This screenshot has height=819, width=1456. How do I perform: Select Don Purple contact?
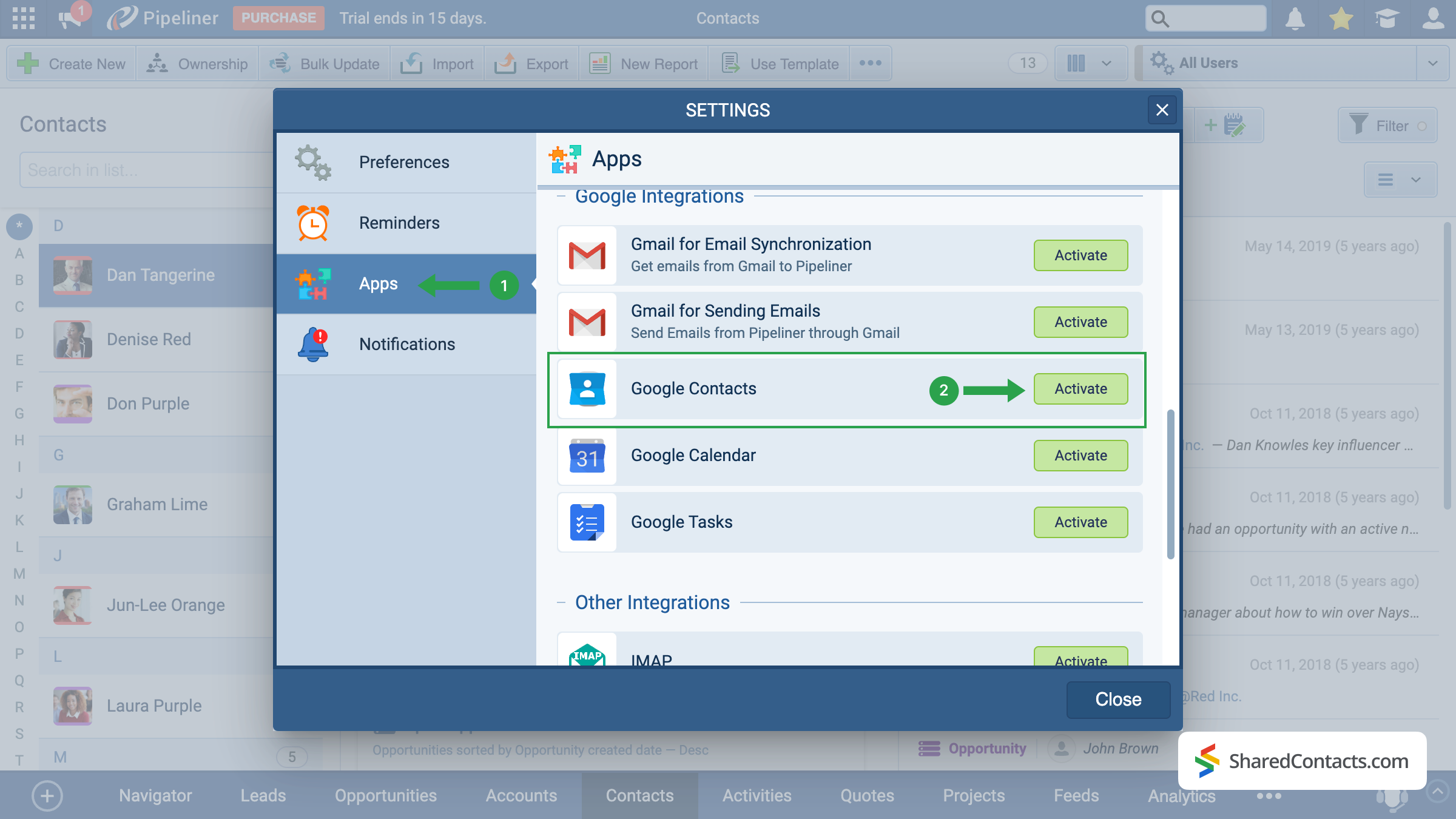[157, 404]
